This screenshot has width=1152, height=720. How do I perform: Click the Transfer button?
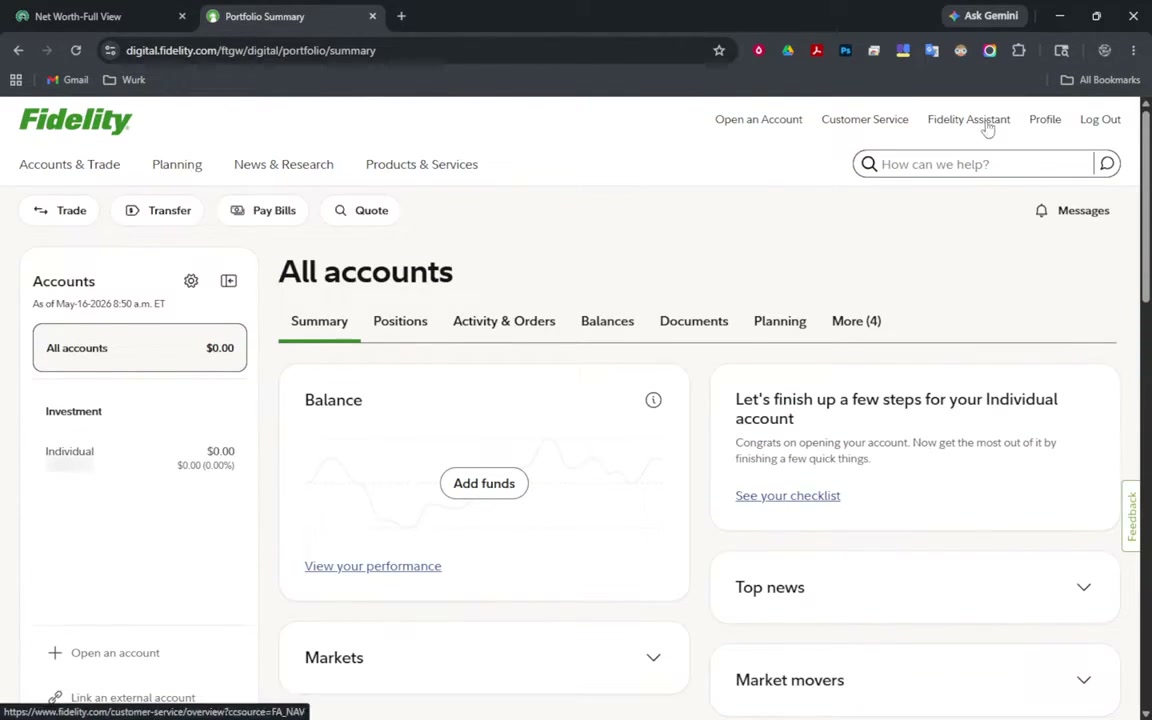click(x=159, y=211)
